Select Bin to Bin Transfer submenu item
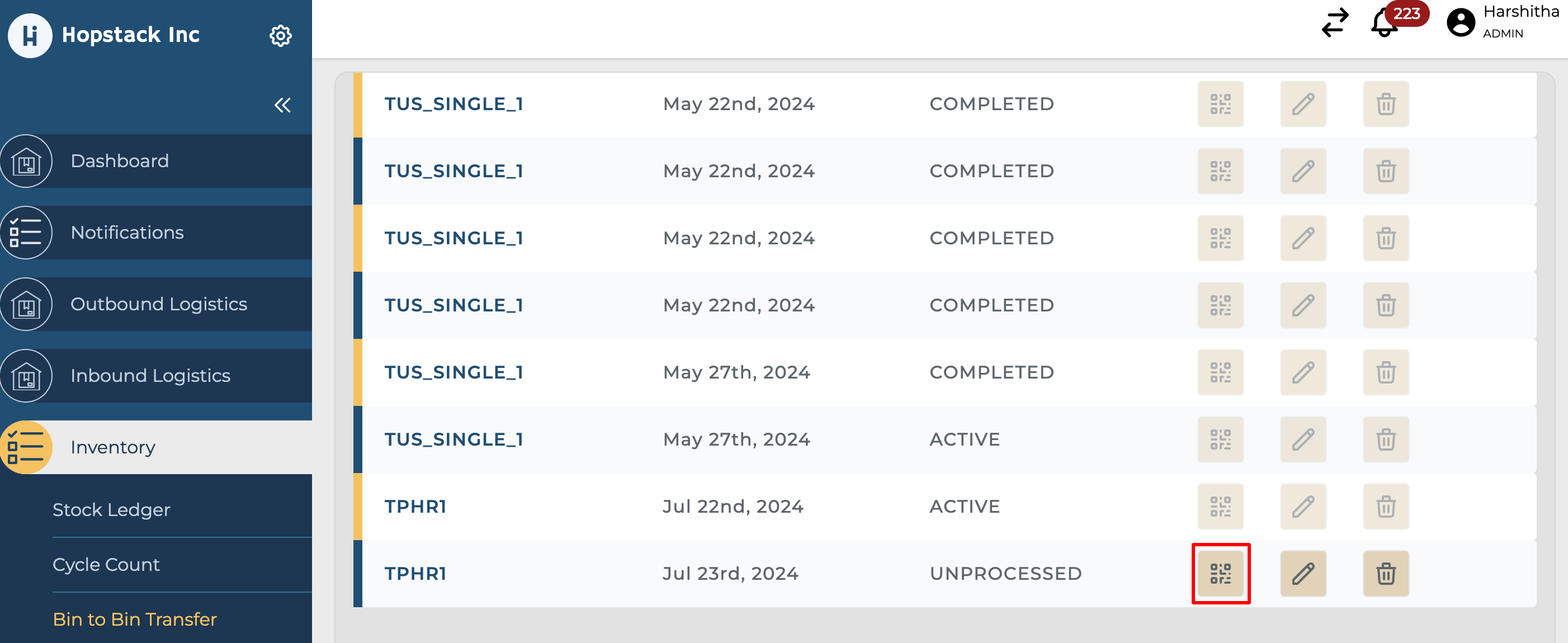The height and width of the screenshot is (643, 1568). (135, 618)
